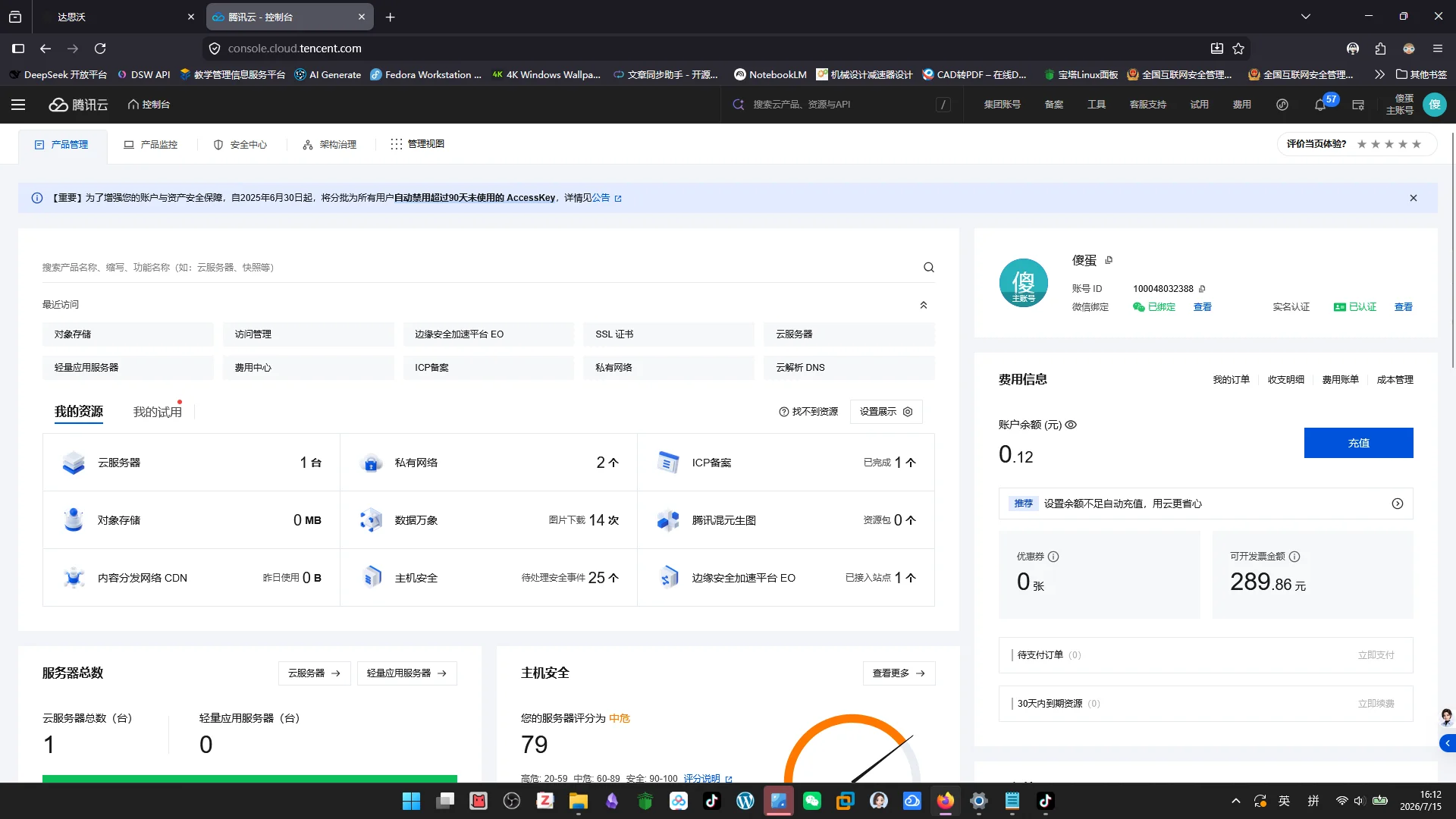The height and width of the screenshot is (819, 1456).
Task: Show the coupon info tooltip icon
Action: (1053, 557)
